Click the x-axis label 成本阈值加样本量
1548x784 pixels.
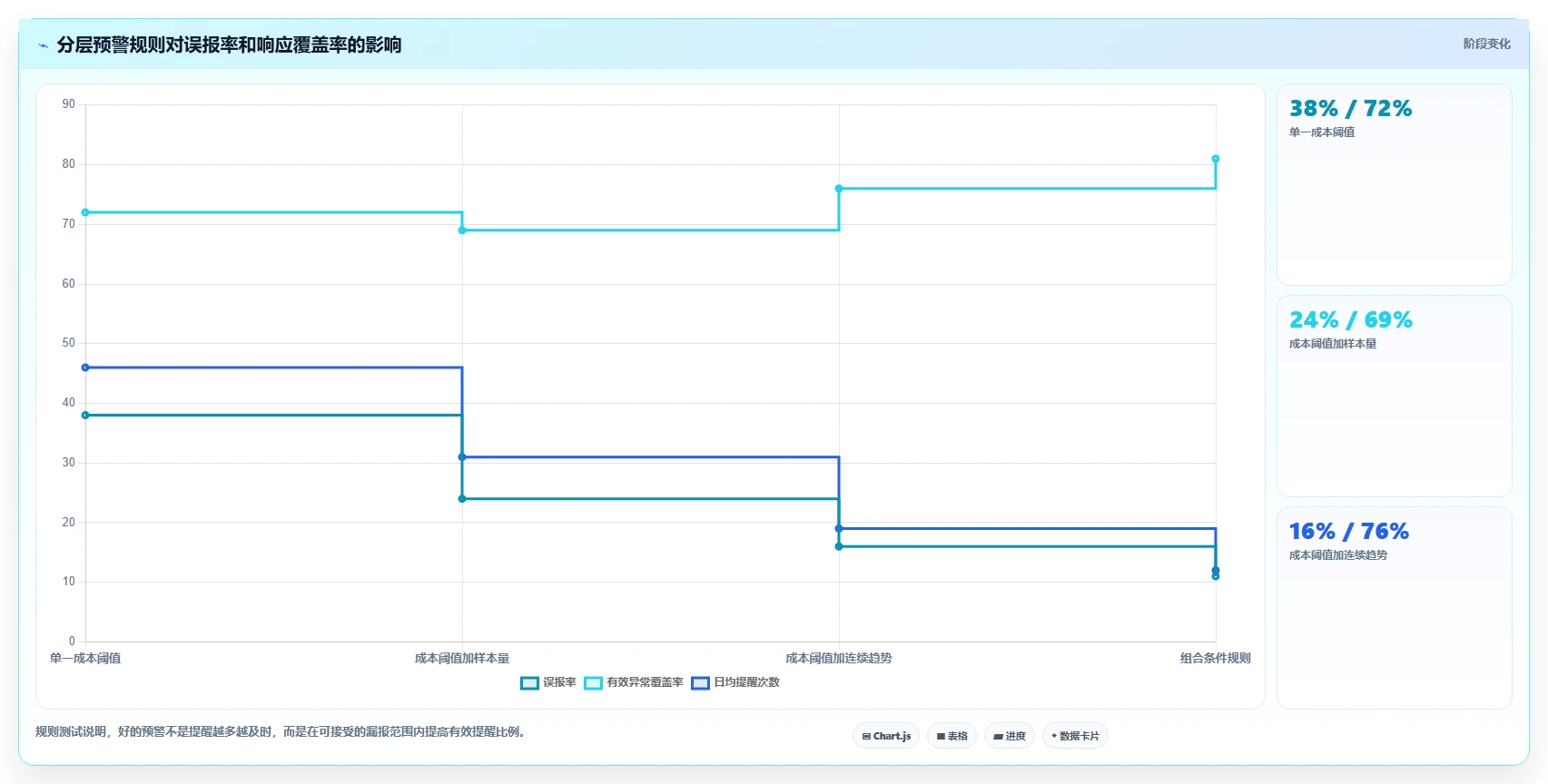(462, 658)
